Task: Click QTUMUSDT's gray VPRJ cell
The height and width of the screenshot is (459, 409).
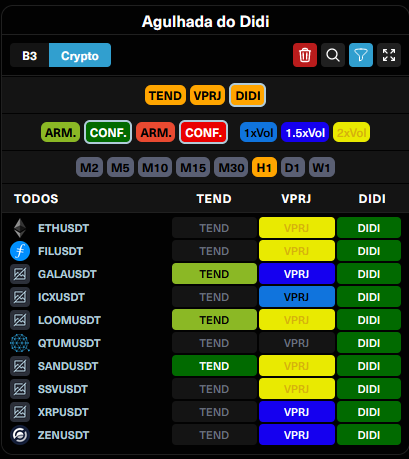Action: pos(297,343)
